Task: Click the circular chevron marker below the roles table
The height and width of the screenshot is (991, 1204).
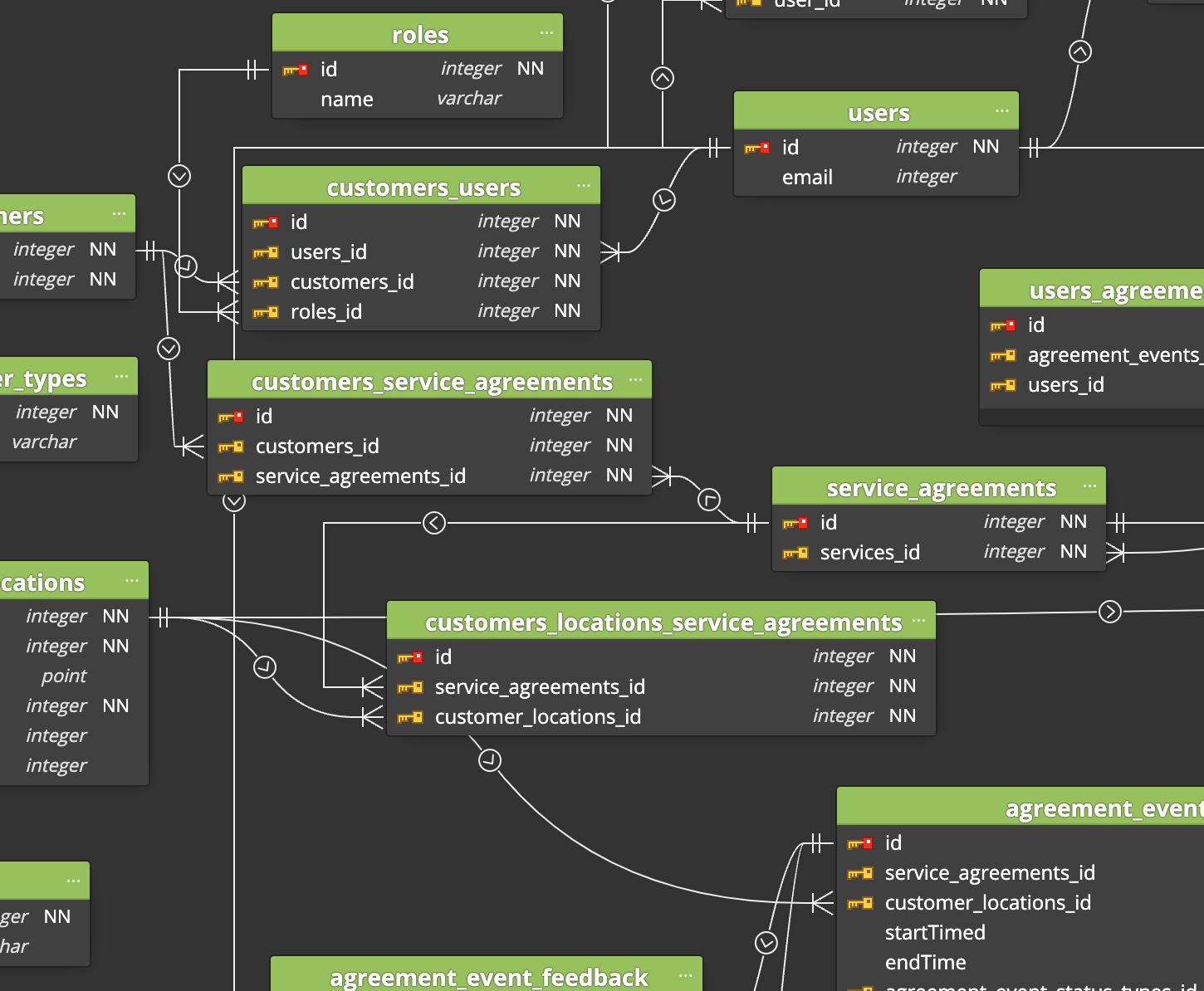Action: 178,175
